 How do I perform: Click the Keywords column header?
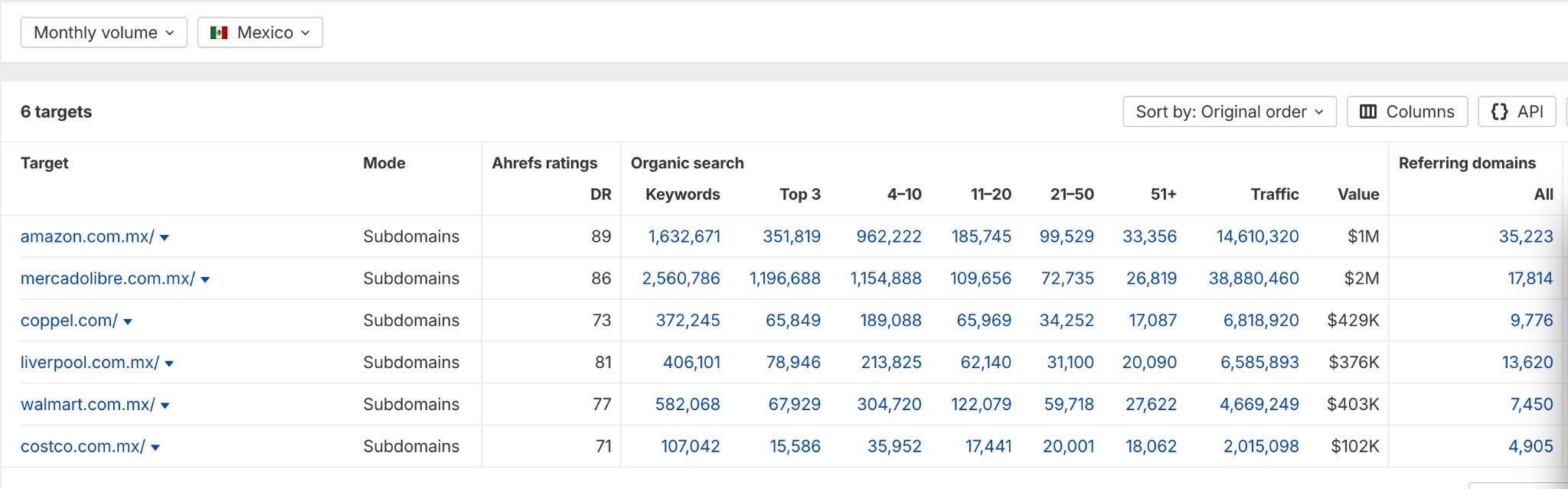683,194
